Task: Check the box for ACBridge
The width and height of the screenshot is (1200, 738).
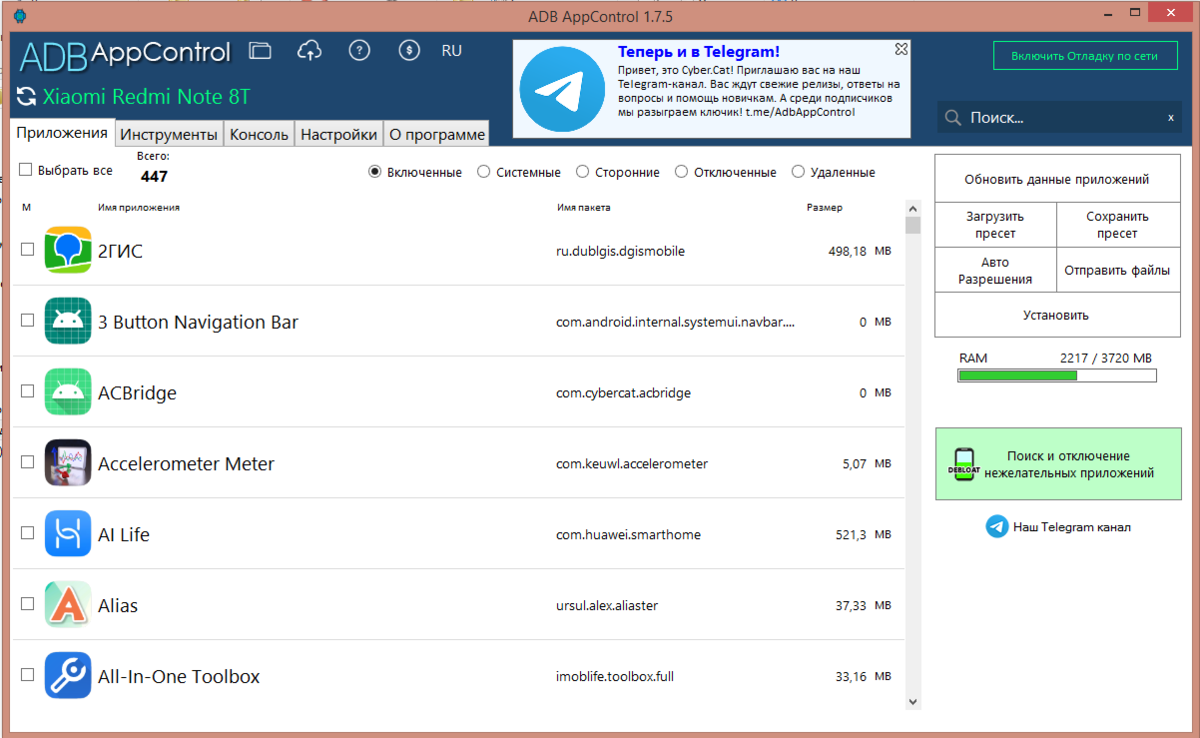Action: pos(28,392)
